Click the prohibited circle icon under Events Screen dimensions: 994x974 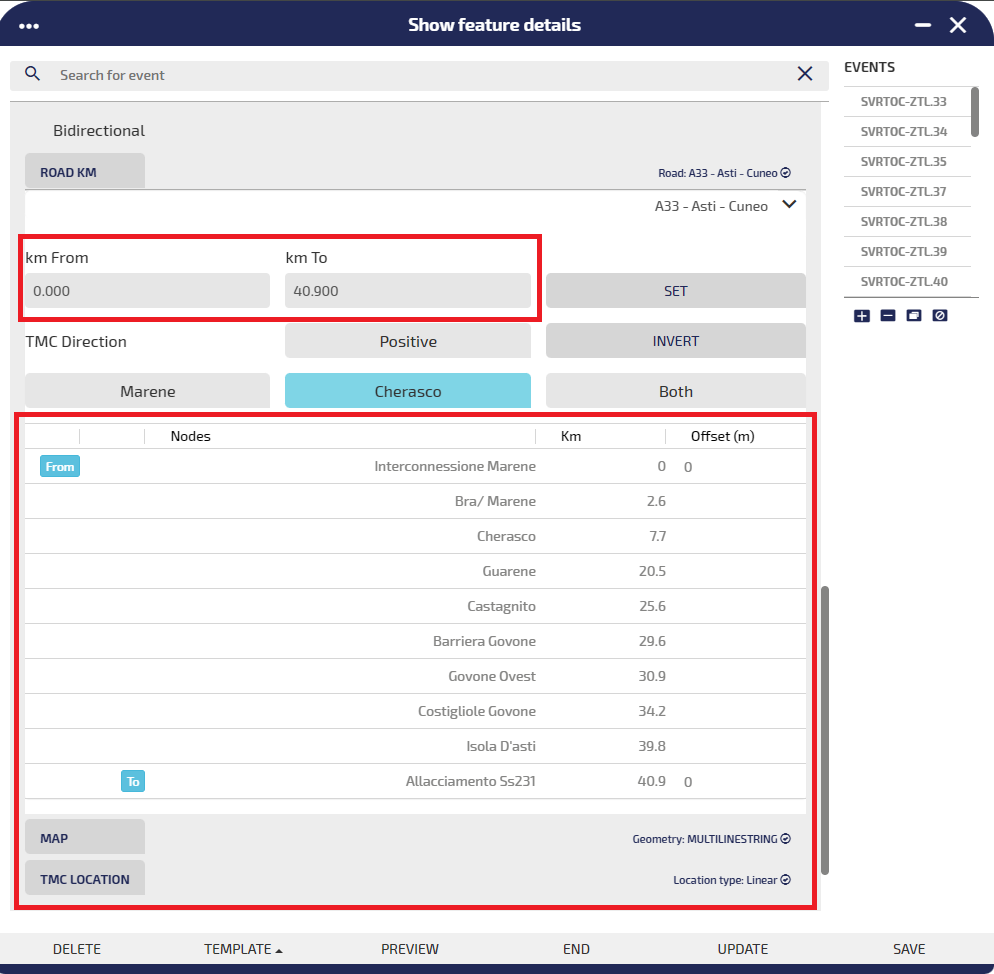[x=939, y=316]
